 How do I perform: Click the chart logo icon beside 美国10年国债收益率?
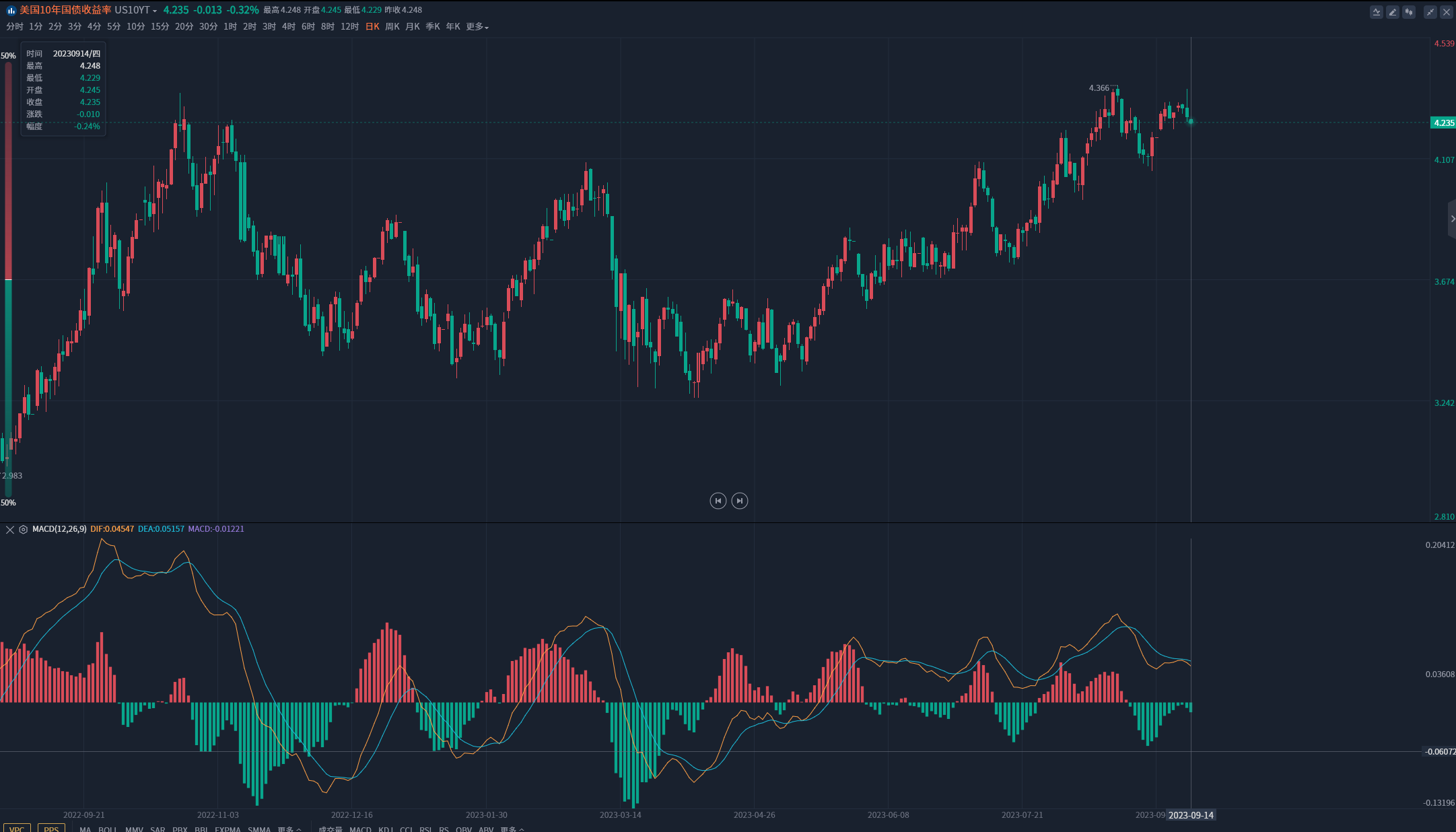tap(11, 10)
